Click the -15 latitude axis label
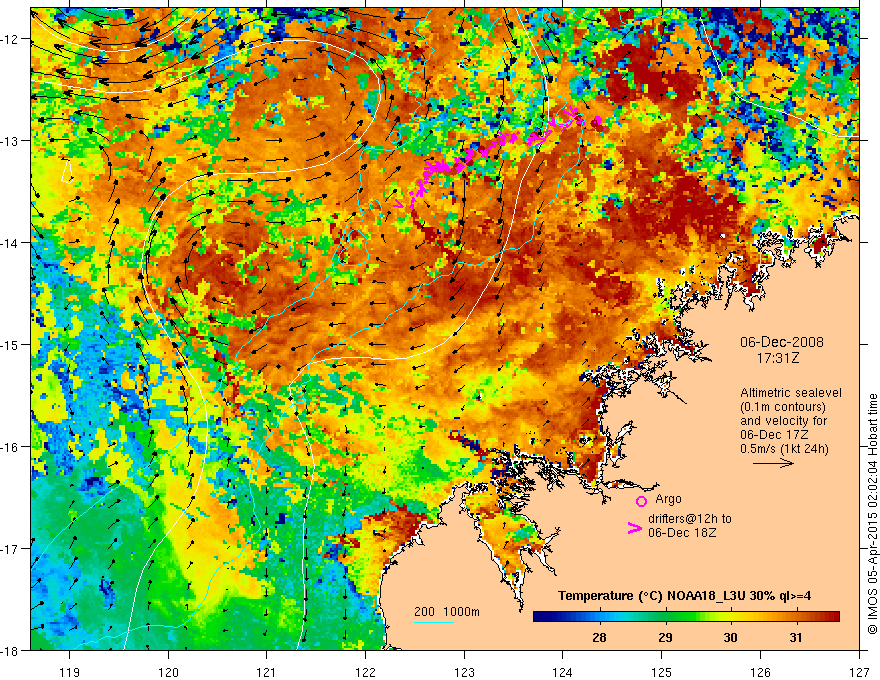Screen dimensions: 880x680 11,344
